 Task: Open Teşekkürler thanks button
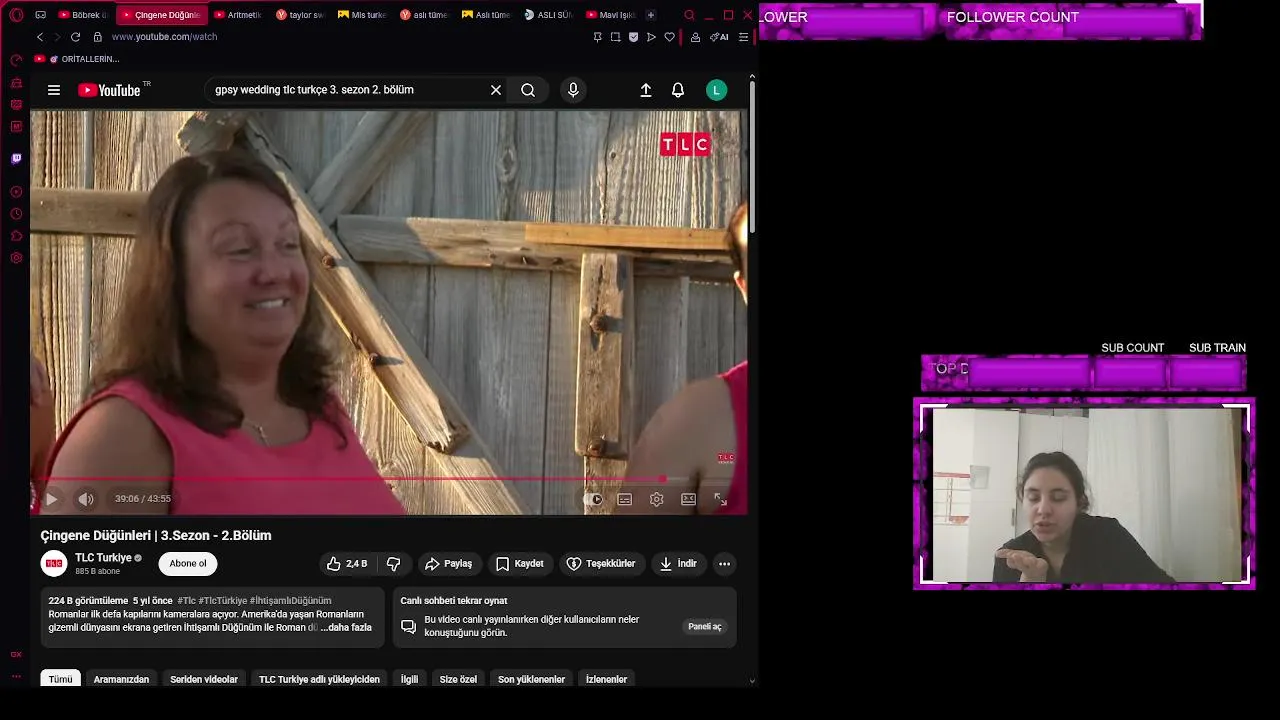pos(601,564)
